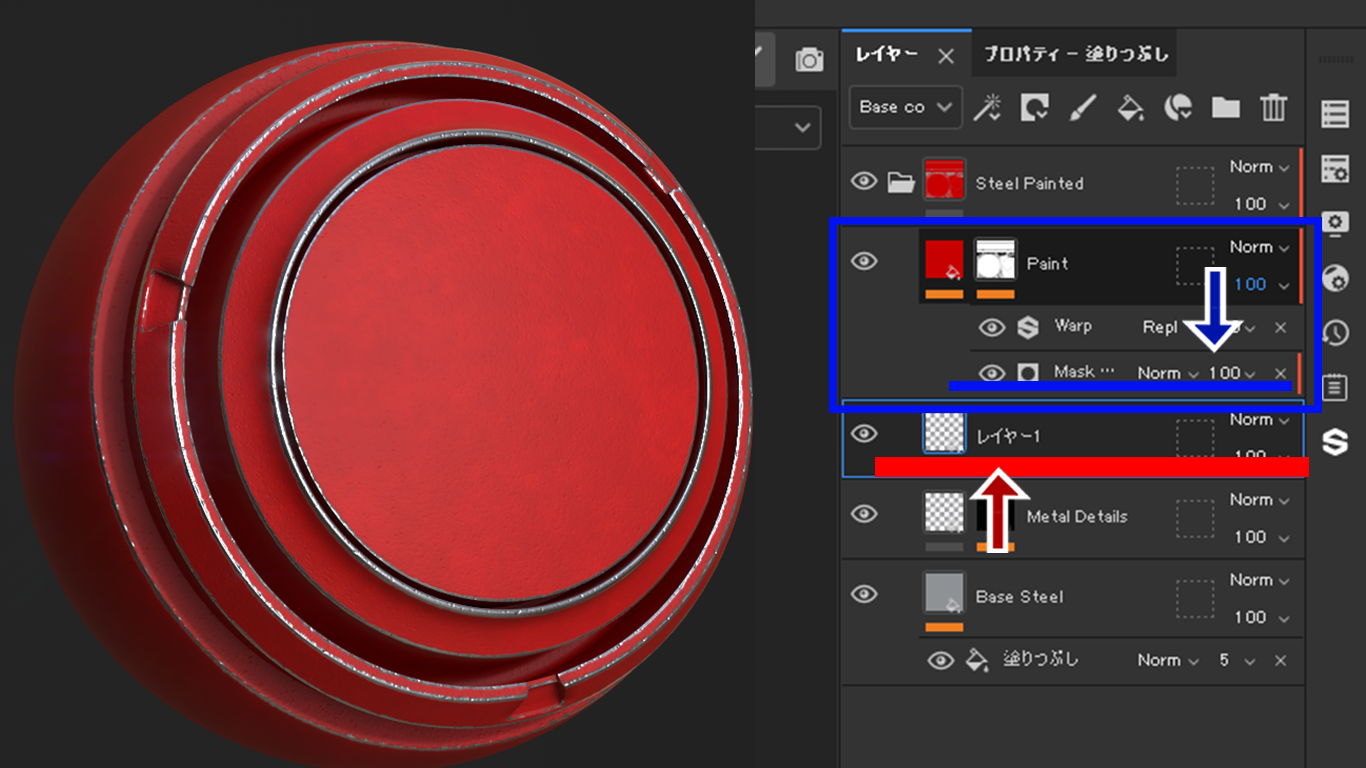This screenshot has height=768, width=1366.
Task: Open the opacity dropdown showing 100 on Paint layer
Action: 1268,284
